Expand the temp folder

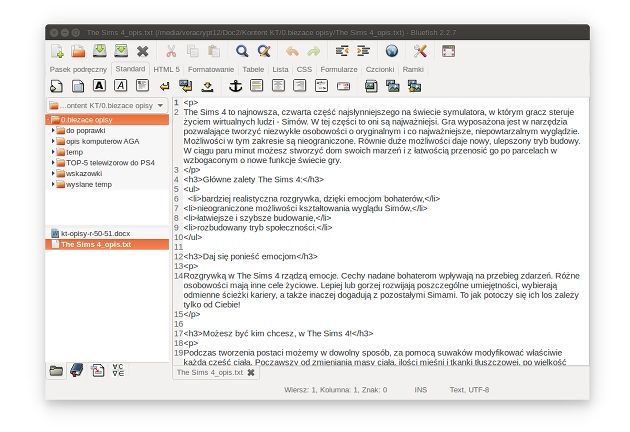pos(53,152)
